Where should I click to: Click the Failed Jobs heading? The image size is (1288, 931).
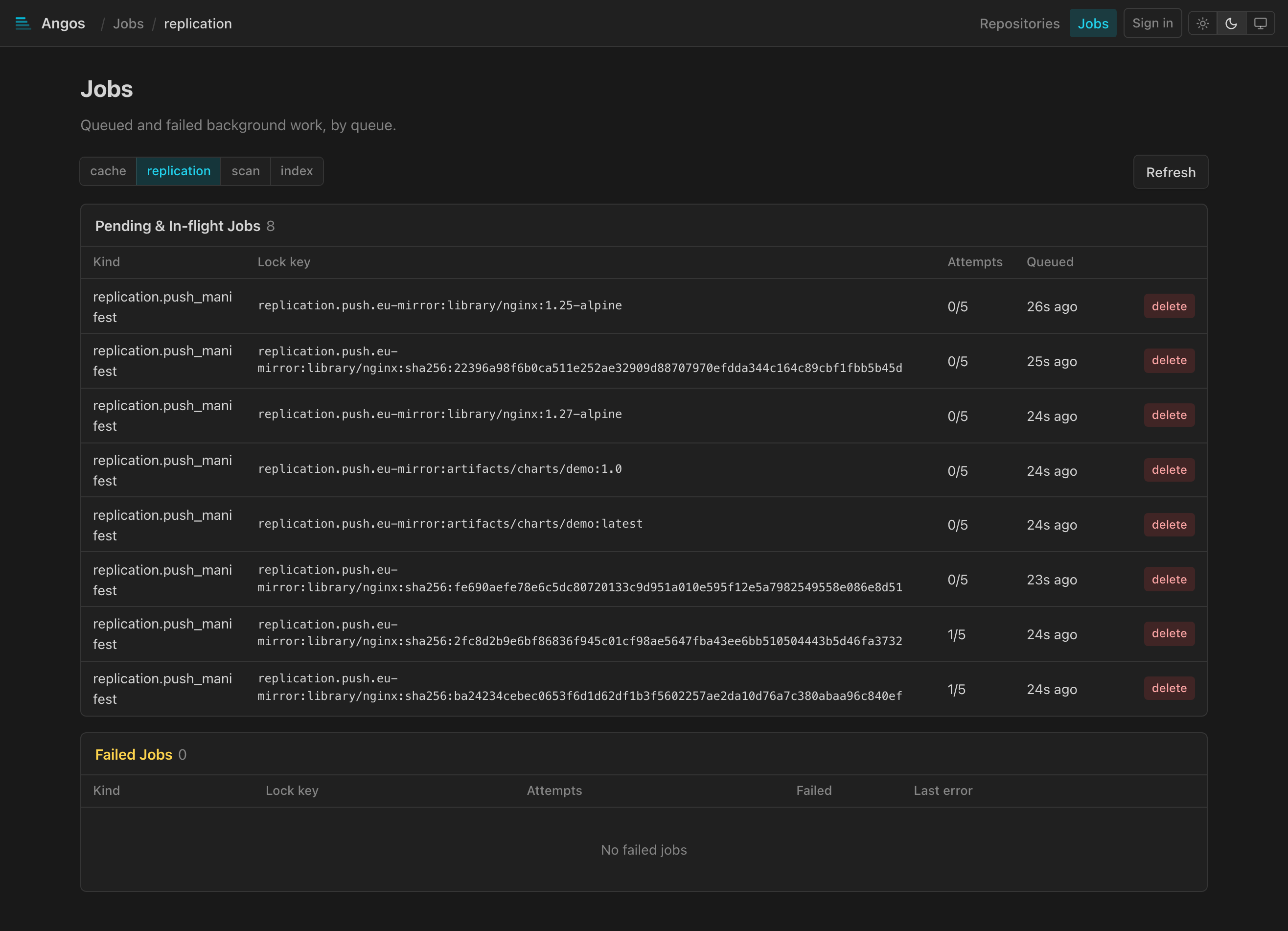pyautogui.click(x=134, y=754)
